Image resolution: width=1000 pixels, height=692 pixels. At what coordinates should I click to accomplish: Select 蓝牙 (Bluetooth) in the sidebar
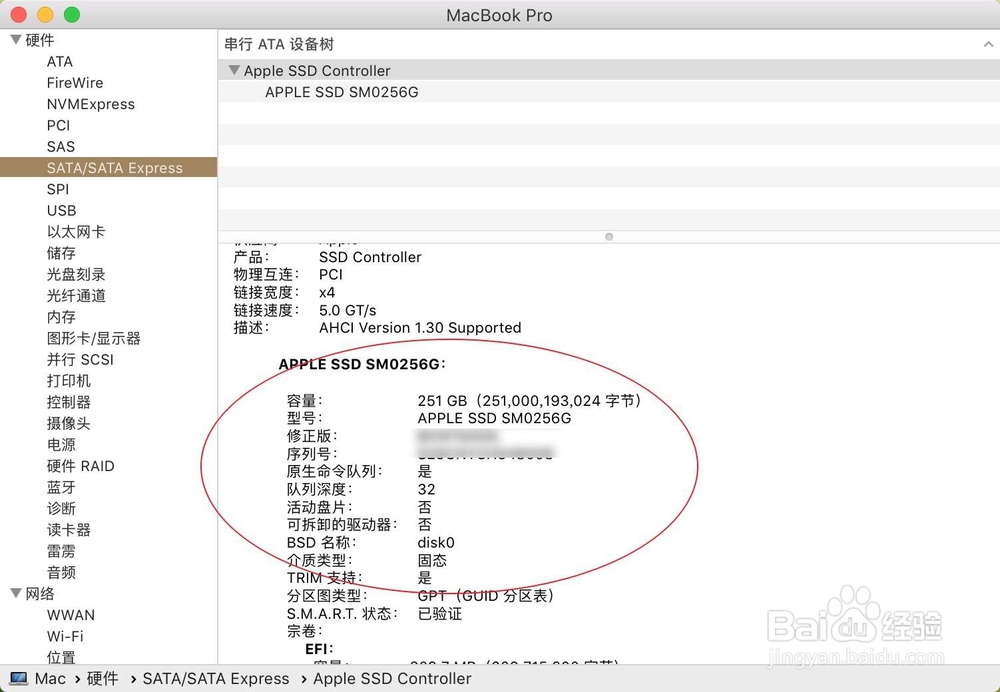pos(61,487)
